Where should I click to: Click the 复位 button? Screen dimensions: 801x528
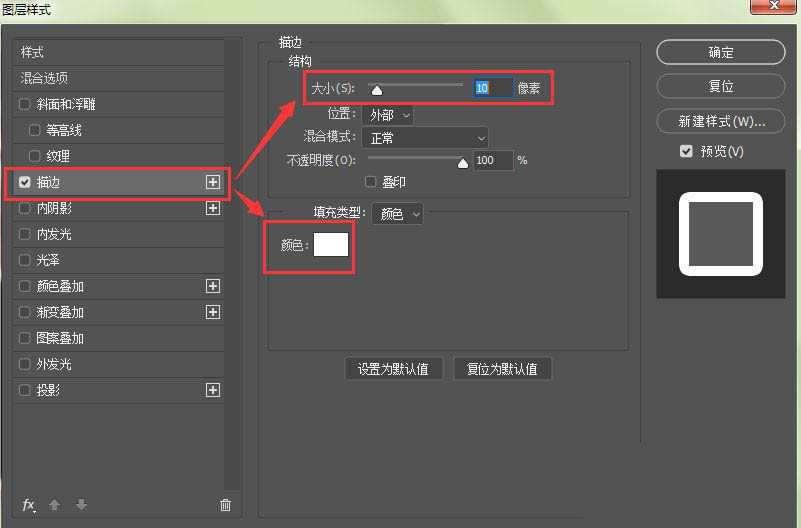721,86
